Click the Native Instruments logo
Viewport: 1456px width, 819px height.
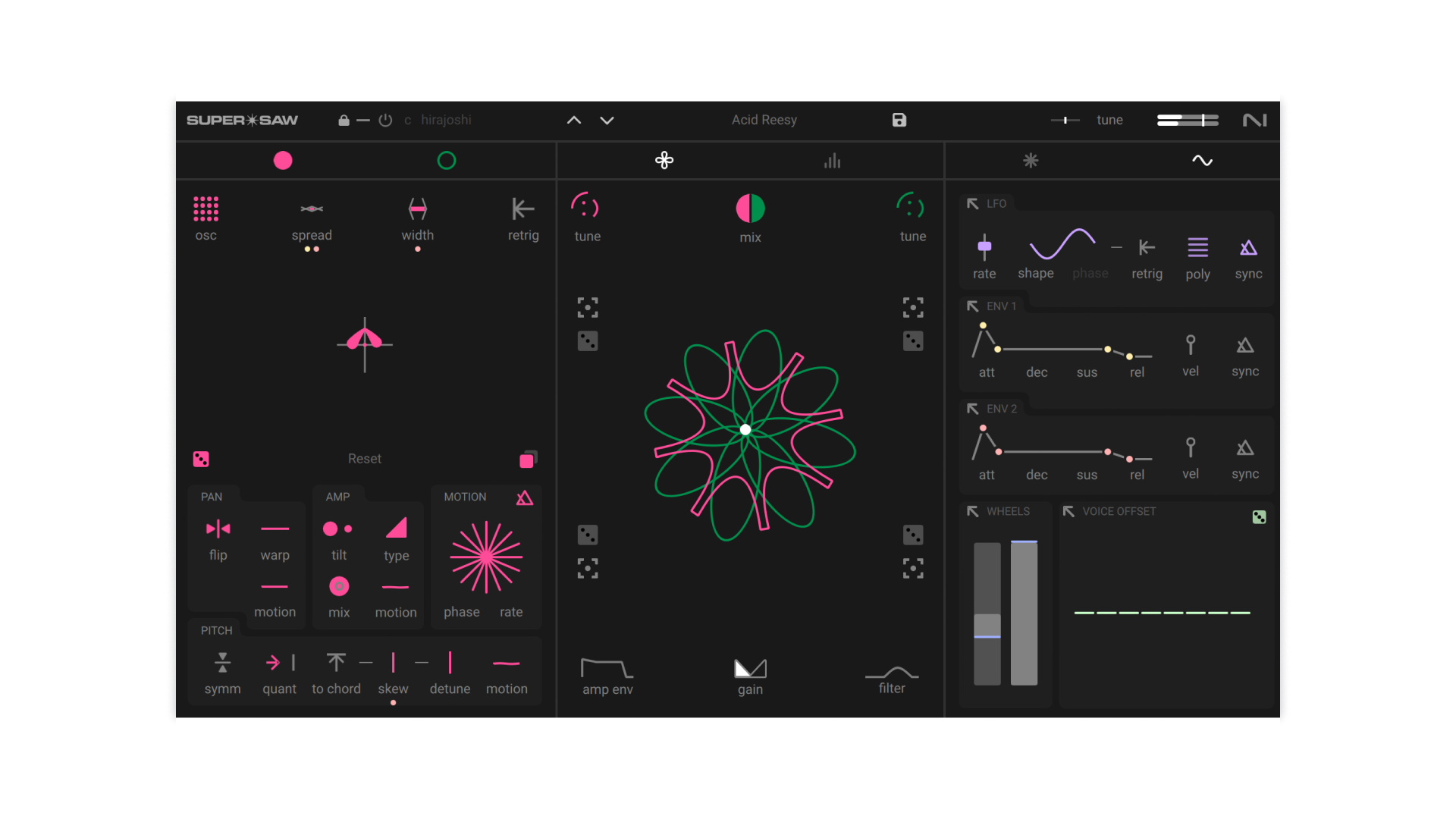click(1255, 120)
